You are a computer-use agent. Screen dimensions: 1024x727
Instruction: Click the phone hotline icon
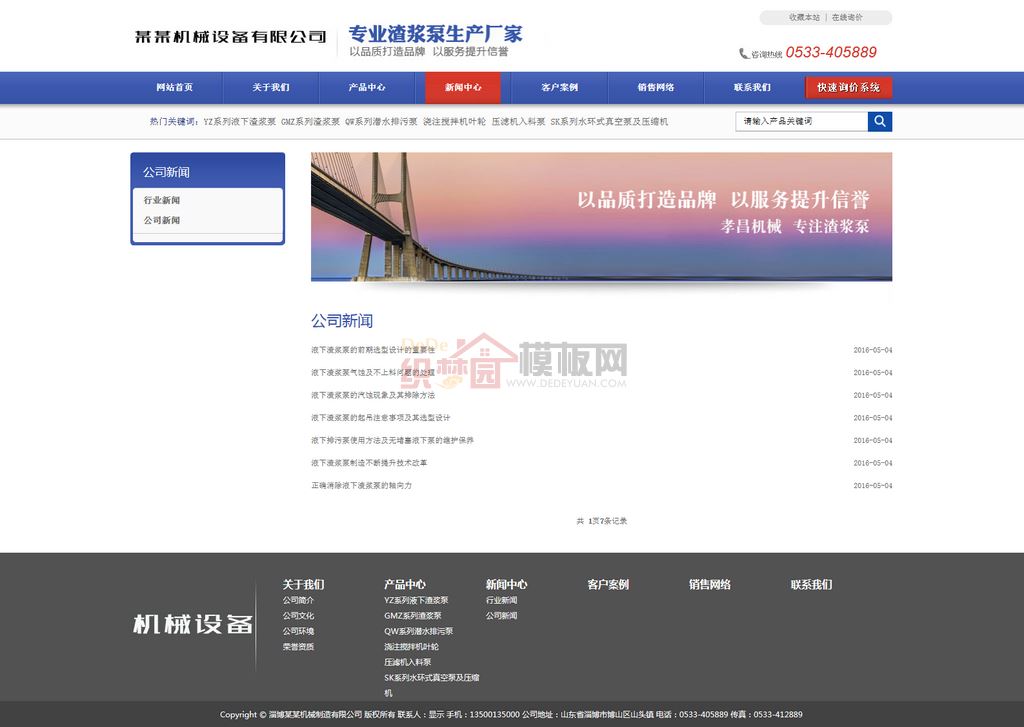tap(743, 54)
